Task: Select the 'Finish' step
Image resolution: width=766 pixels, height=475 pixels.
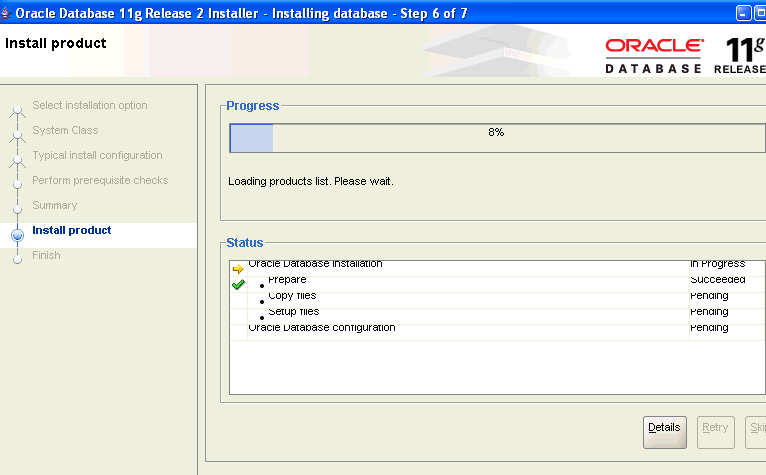Action: click(46, 255)
